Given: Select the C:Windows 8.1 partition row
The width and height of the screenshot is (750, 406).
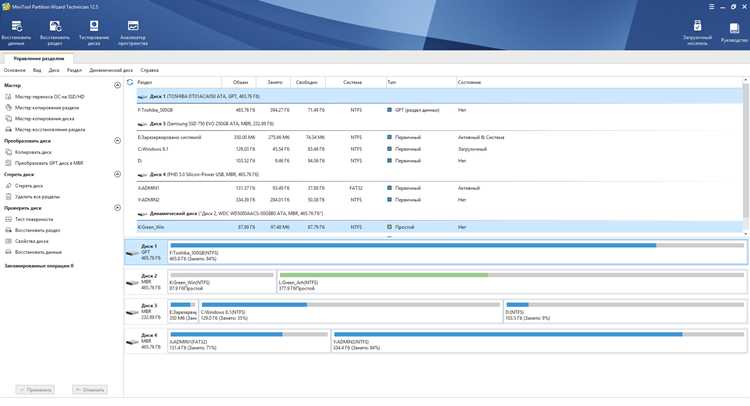Looking at the screenshot, I should tap(439, 149).
